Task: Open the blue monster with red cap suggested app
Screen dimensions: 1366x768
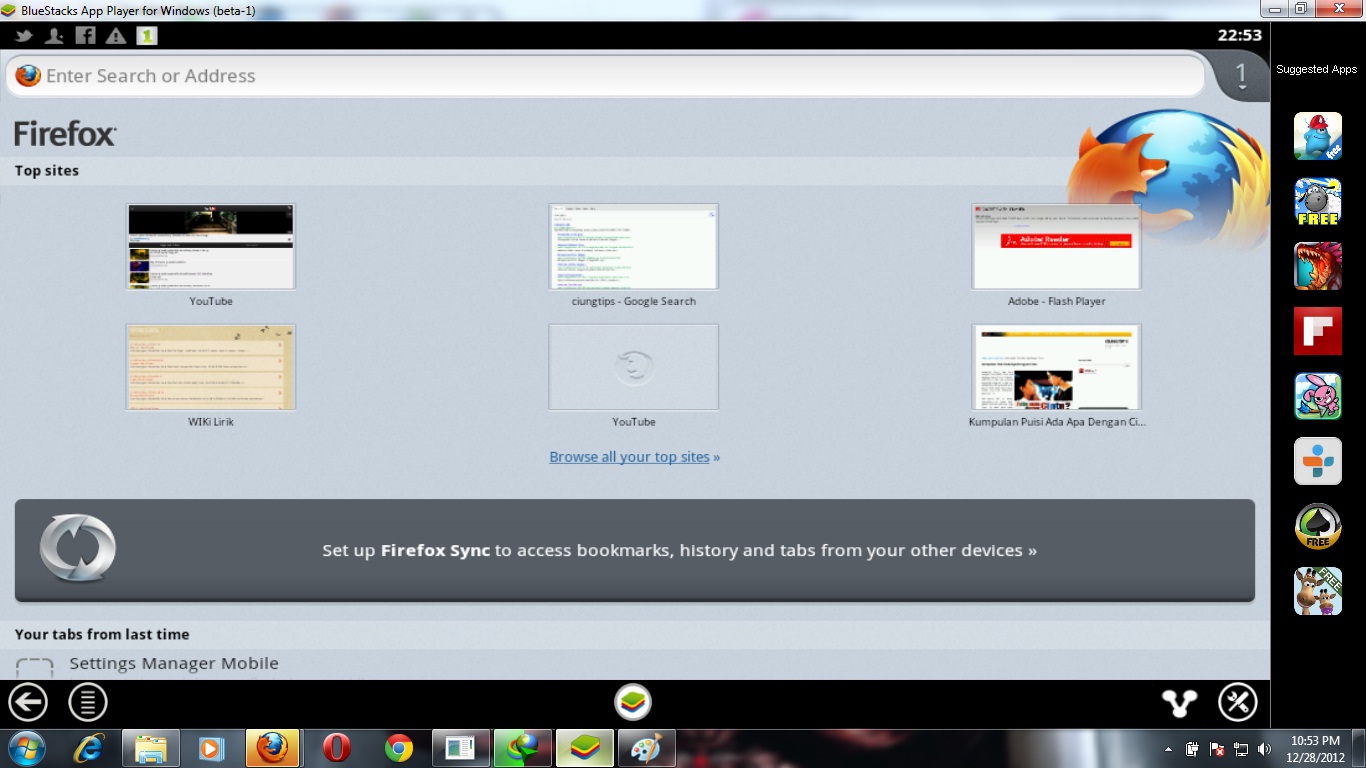Action: 1318,136
